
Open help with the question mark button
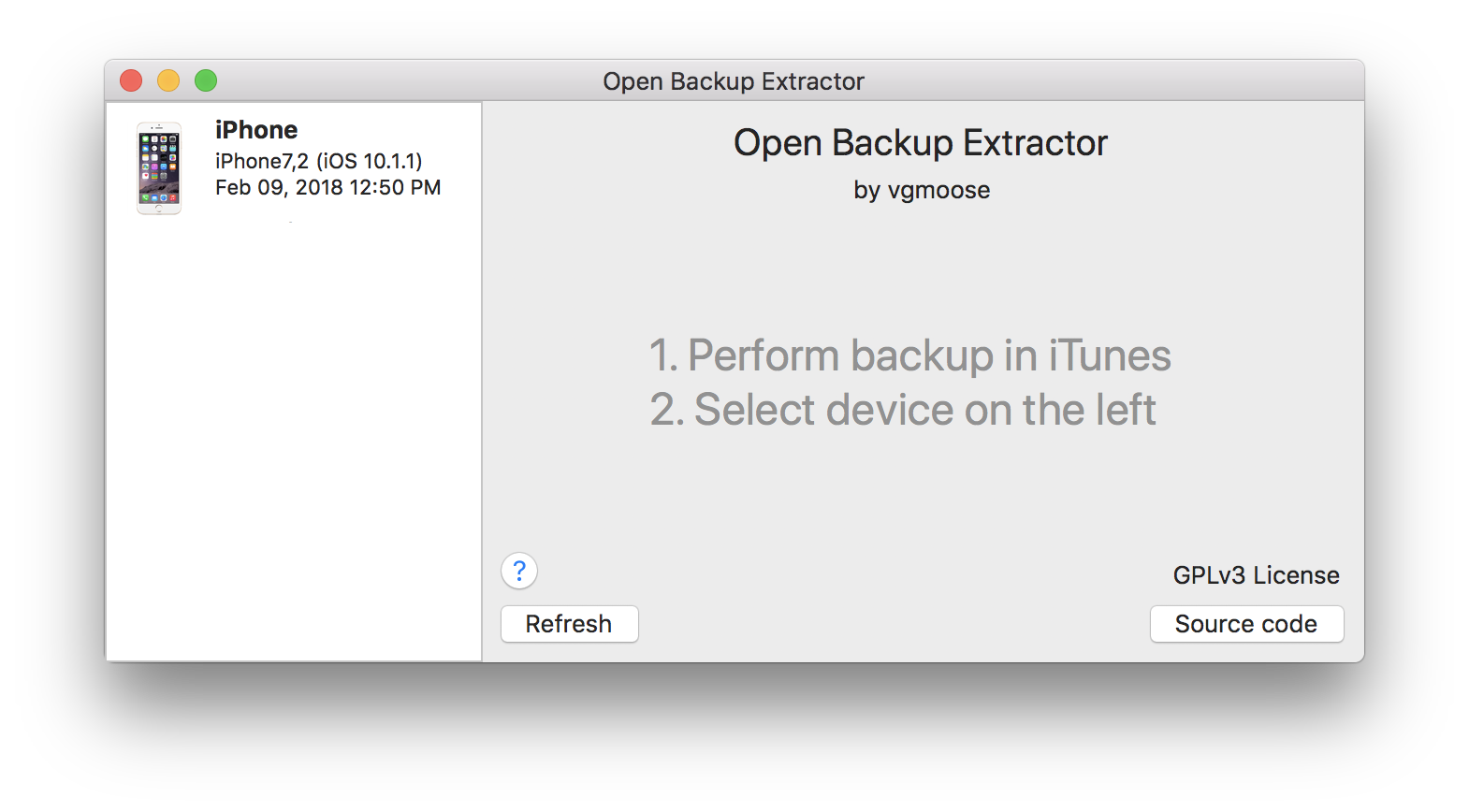click(519, 571)
